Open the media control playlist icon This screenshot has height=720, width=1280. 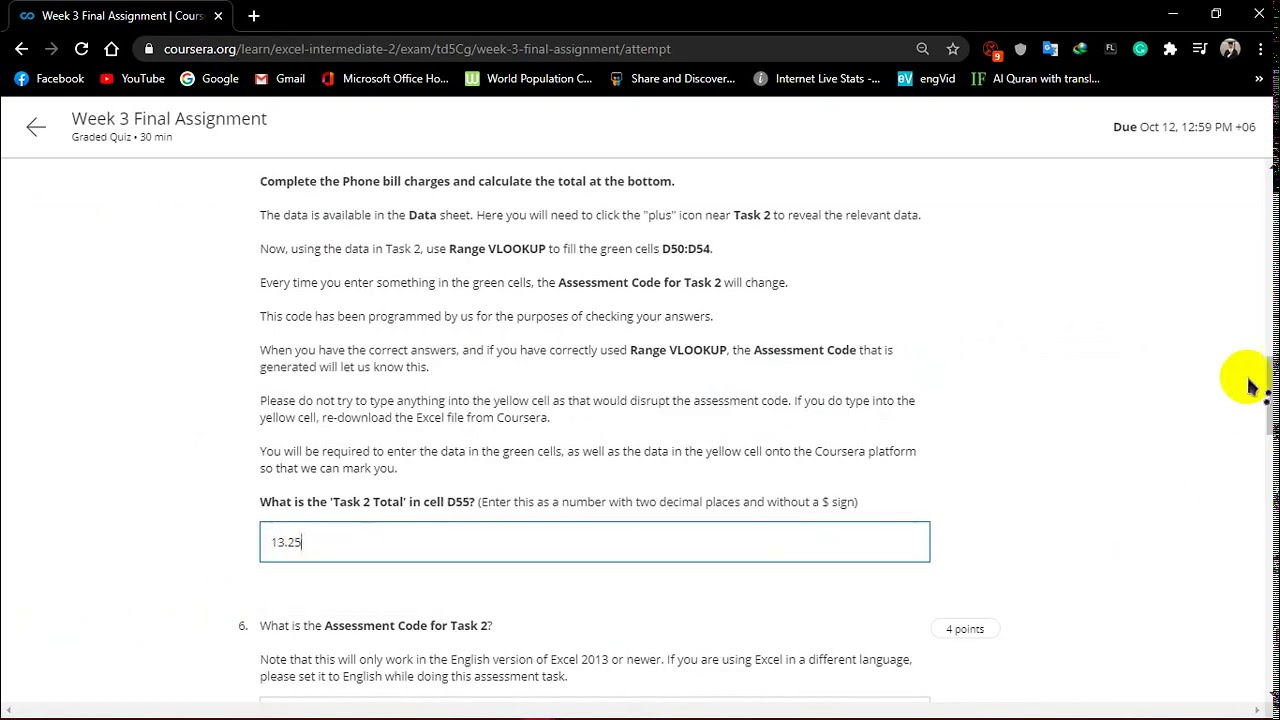pos(1200,48)
